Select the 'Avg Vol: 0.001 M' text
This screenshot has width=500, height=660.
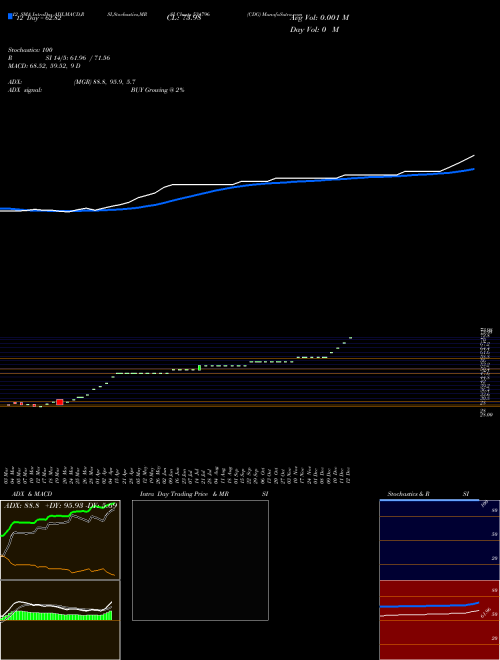(x=319, y=17)
